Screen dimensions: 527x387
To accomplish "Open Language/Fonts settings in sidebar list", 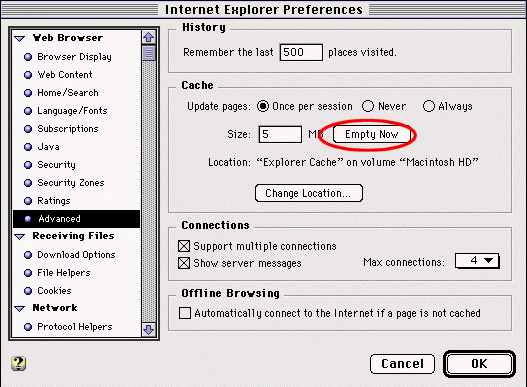I will pos(72,111).
